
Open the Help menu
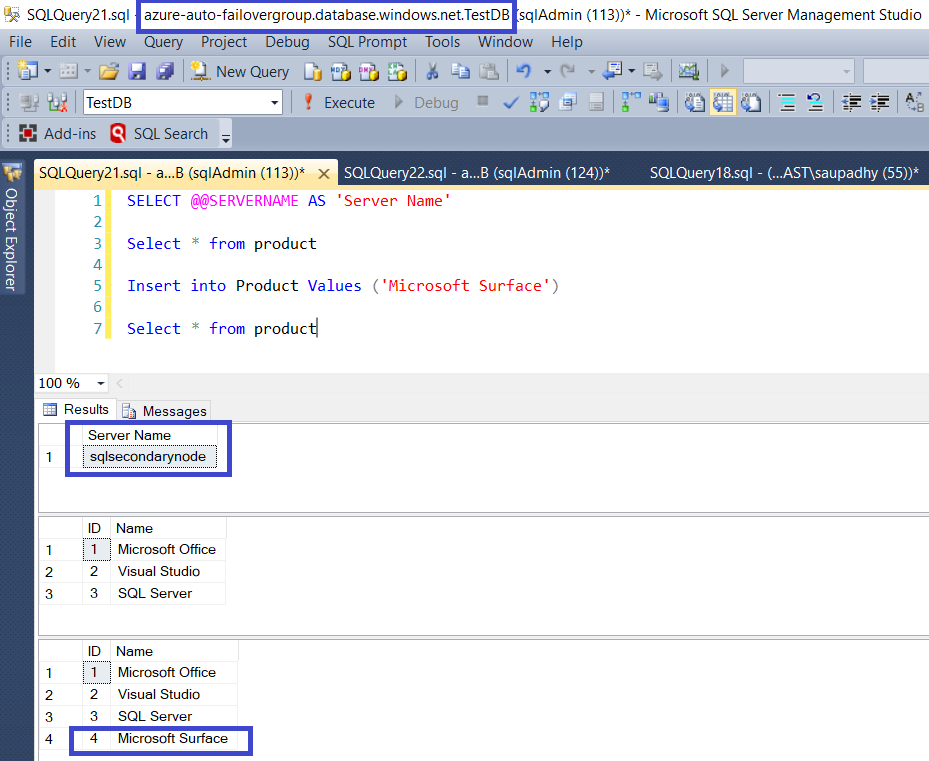coord(567,42)
